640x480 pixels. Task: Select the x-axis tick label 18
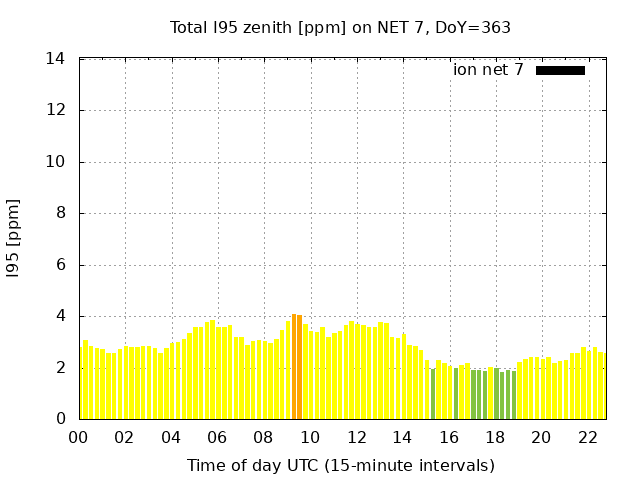point(495,438)
